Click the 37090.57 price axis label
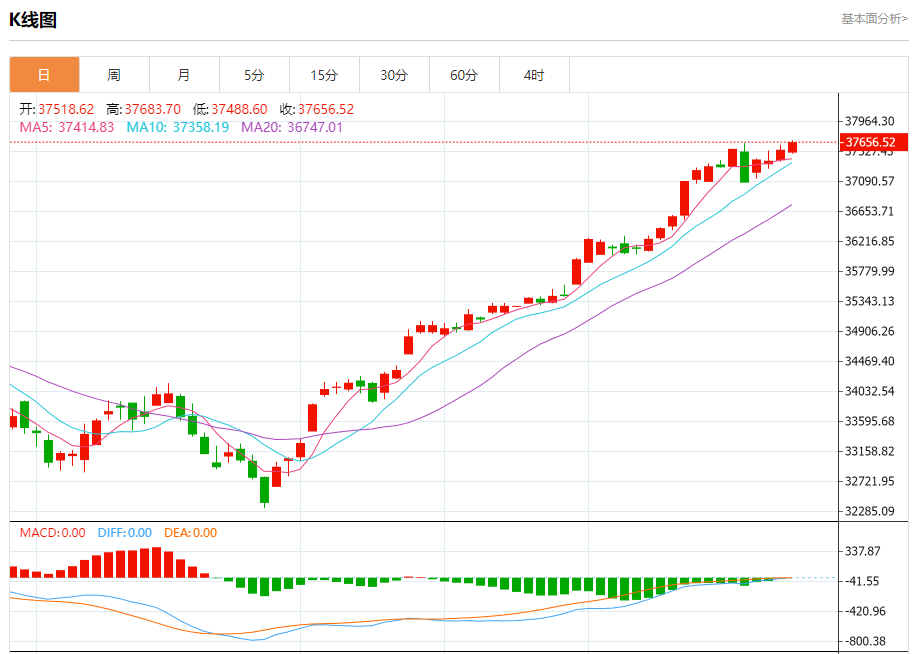This screenshot has width=915, height=654. [x=869, y=181]
